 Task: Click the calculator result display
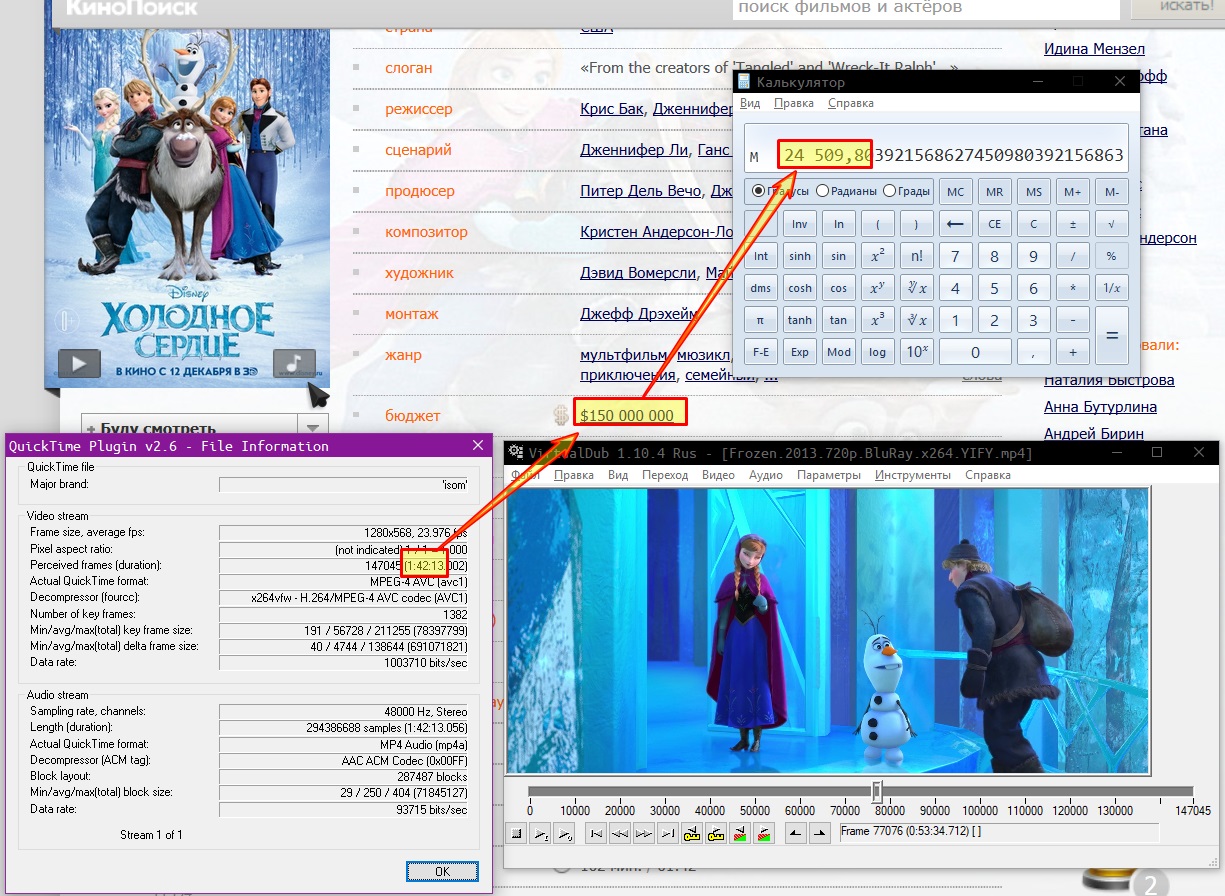pos(936,149)
